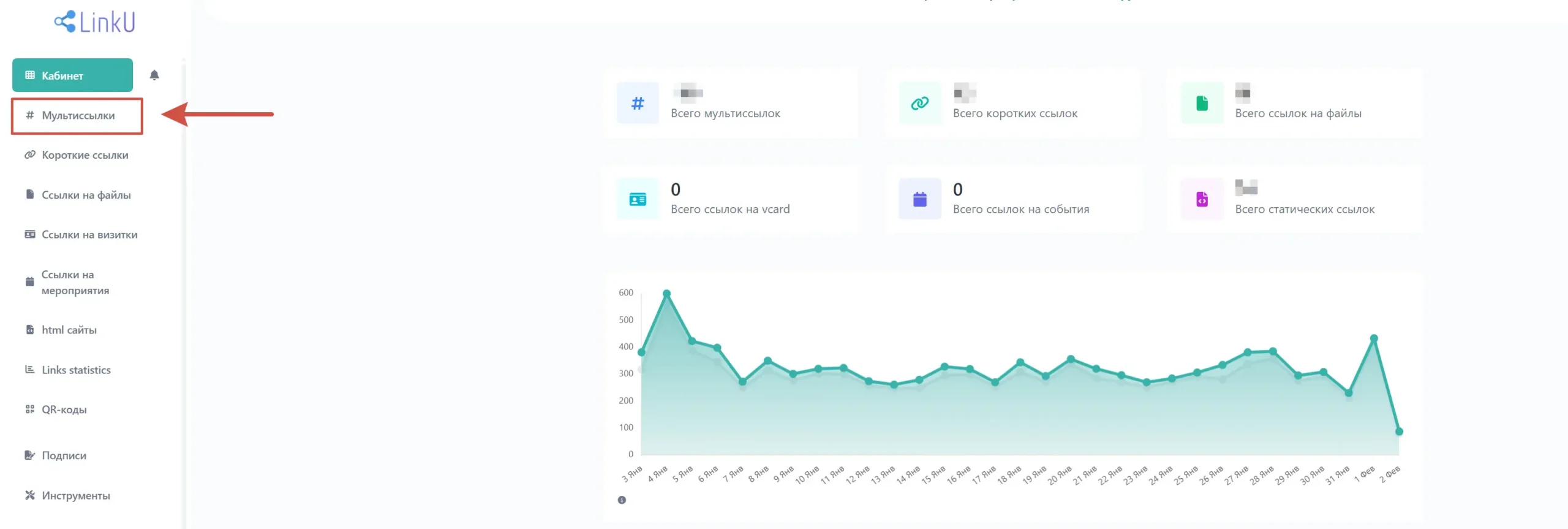Click the html file icon beside html сайты

click(29, 329)
